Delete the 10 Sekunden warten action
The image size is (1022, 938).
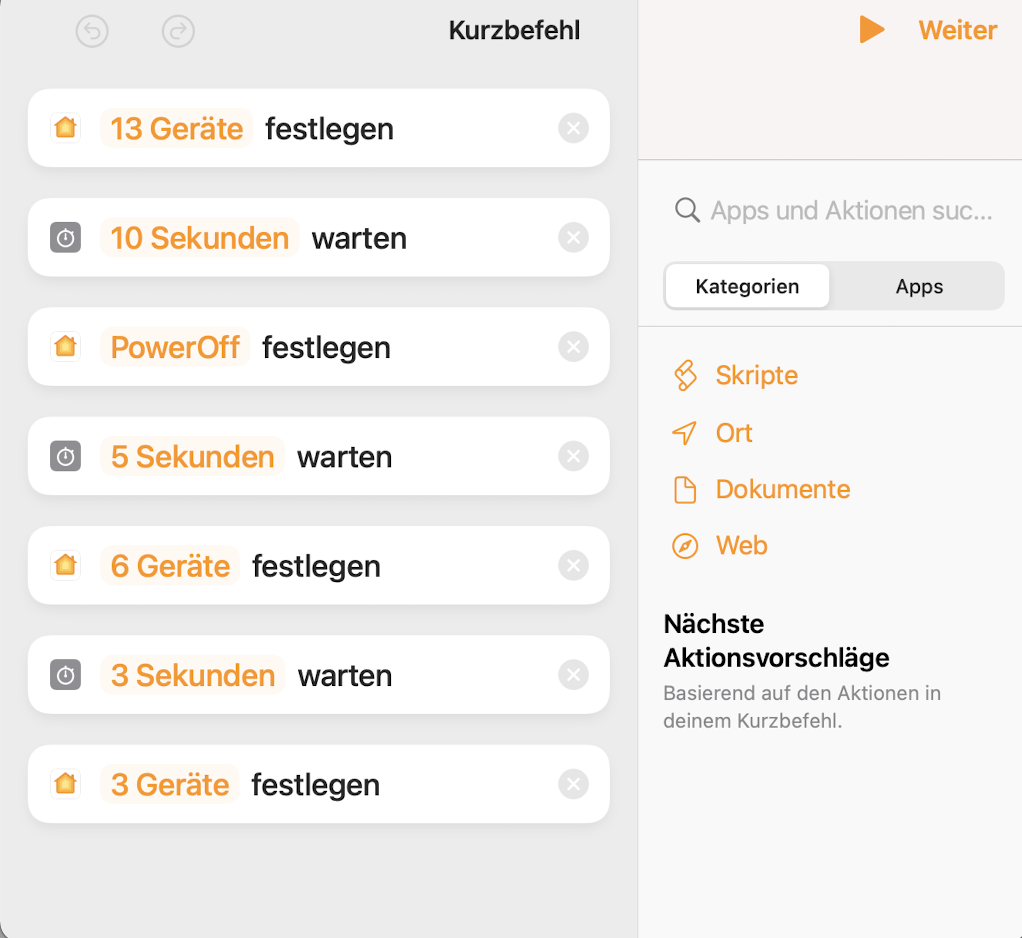573,238
